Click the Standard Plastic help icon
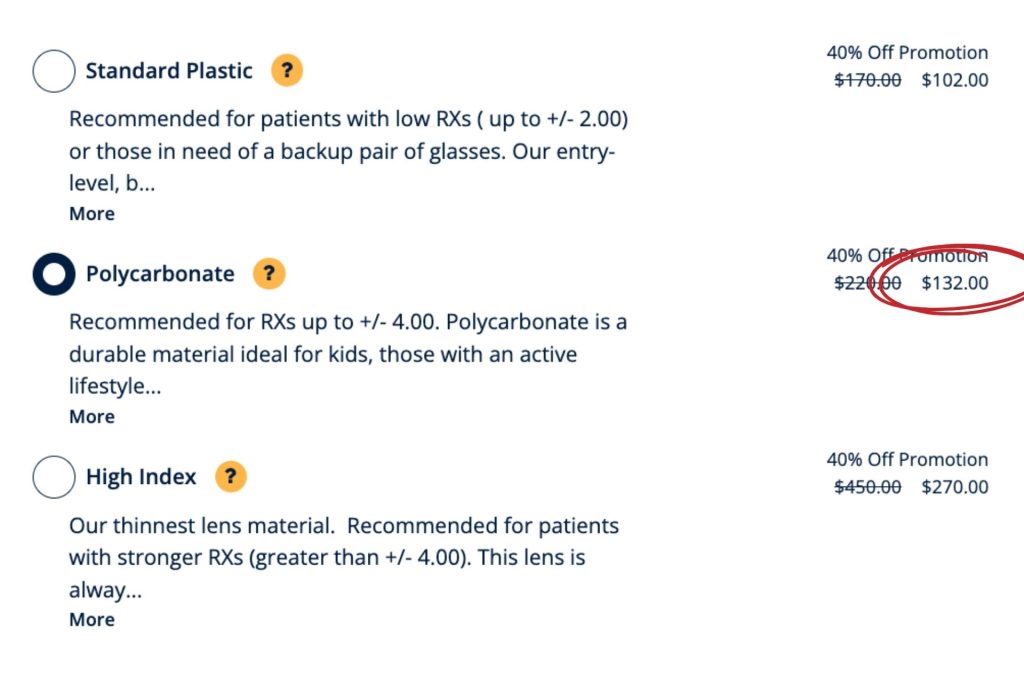 [287, 70]
